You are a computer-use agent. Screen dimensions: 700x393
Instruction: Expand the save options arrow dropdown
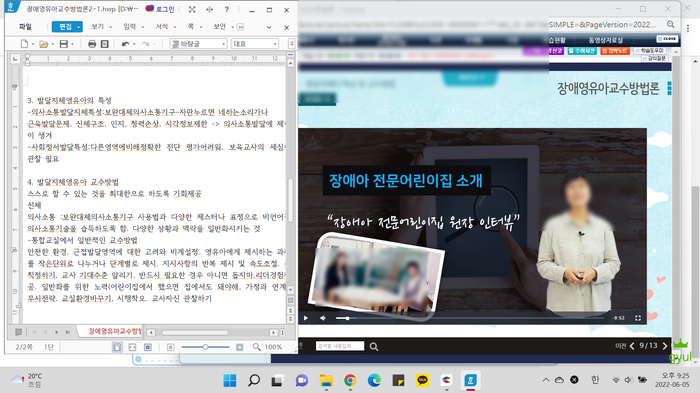pyautogui.click(x=72, y=44)
